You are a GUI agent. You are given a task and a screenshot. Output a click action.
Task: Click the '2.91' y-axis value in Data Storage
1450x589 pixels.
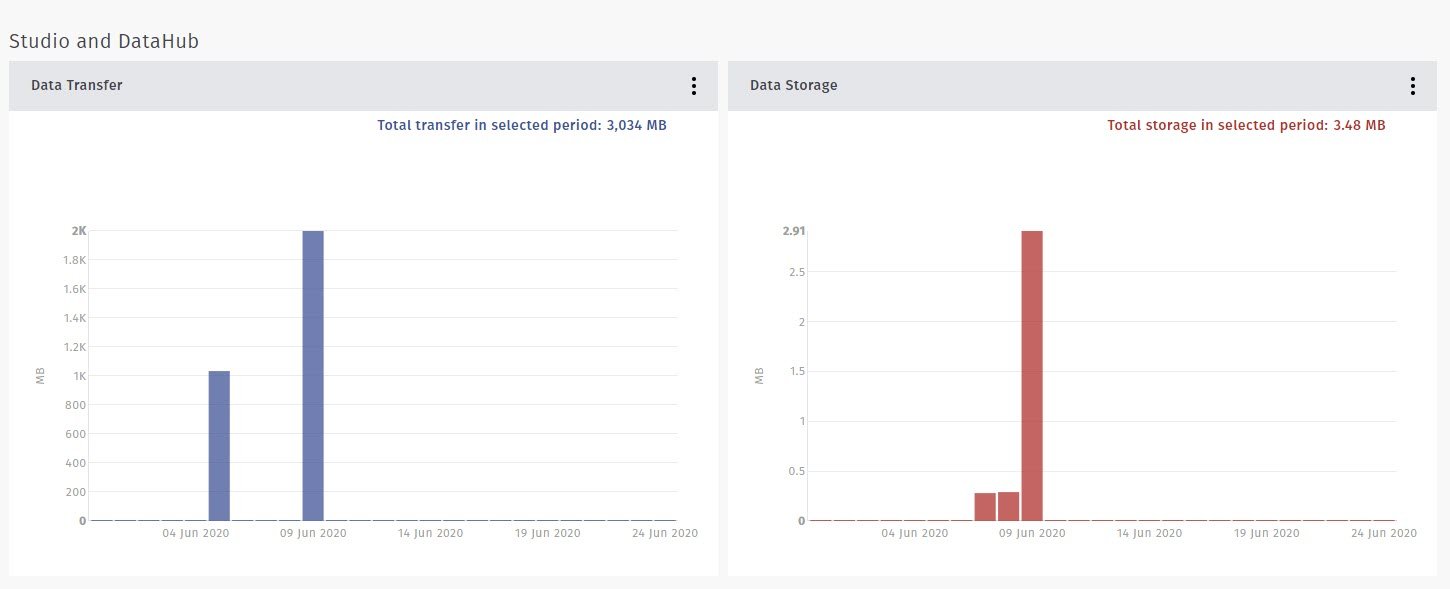click(794, 231)
